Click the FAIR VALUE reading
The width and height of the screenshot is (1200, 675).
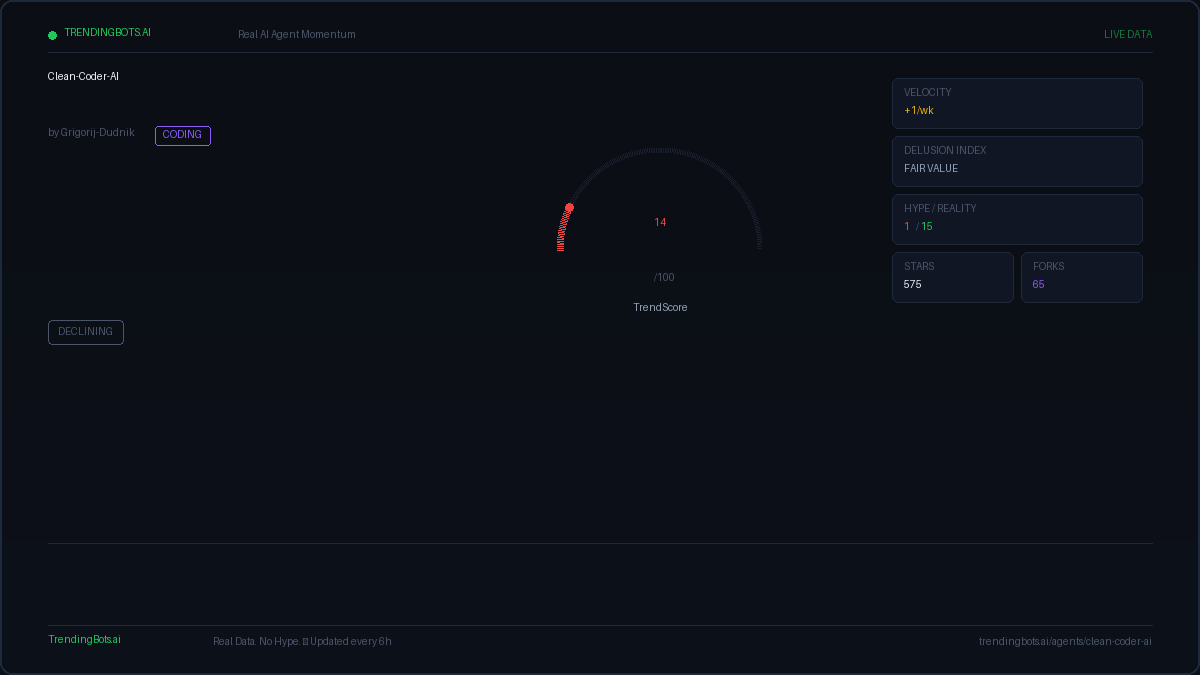(x=931, y=168)
